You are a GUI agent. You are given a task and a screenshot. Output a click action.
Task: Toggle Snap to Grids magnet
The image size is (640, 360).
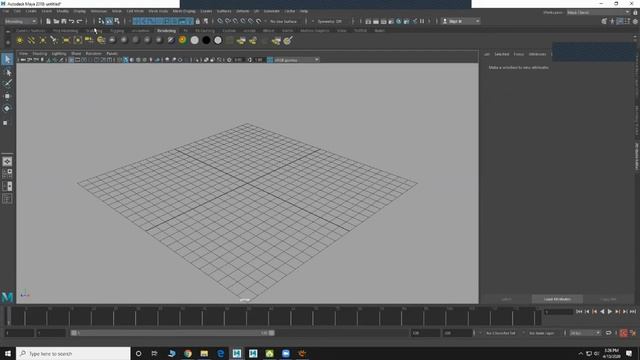[x=220, y=21]
